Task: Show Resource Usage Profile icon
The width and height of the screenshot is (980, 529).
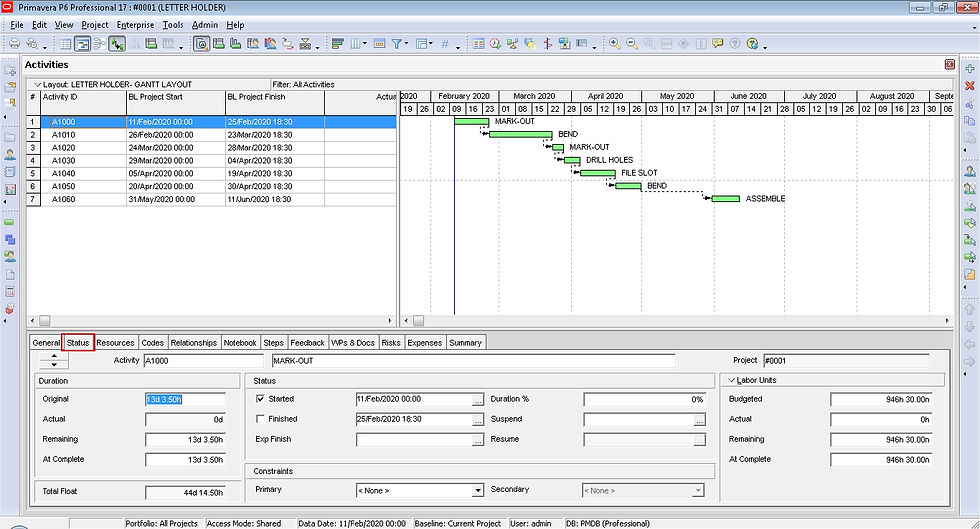Action: (x=270, y=44)
